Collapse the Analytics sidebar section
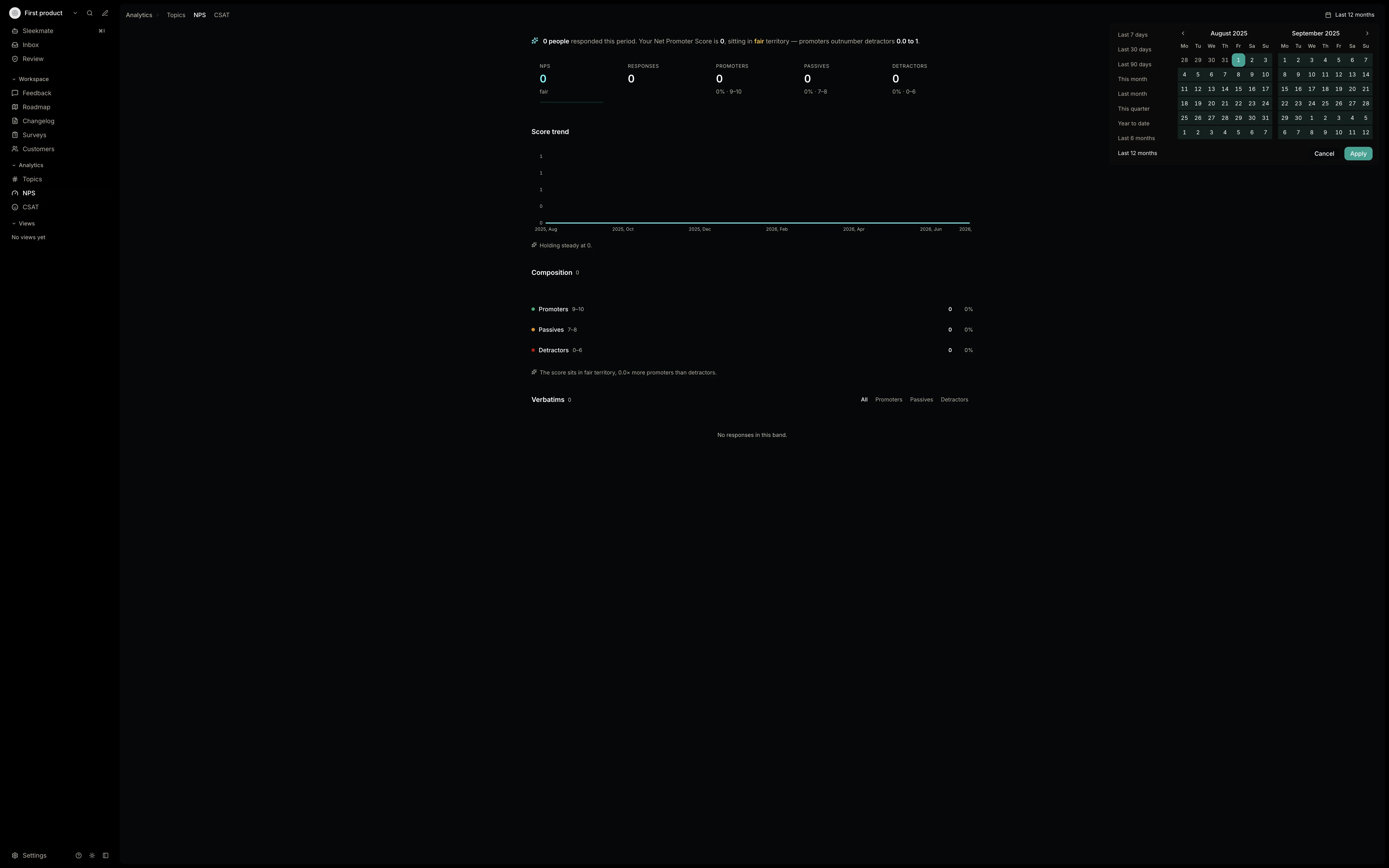Image resolution: width=1389 pixels, height=868 pixels. (x=27, y=165)
